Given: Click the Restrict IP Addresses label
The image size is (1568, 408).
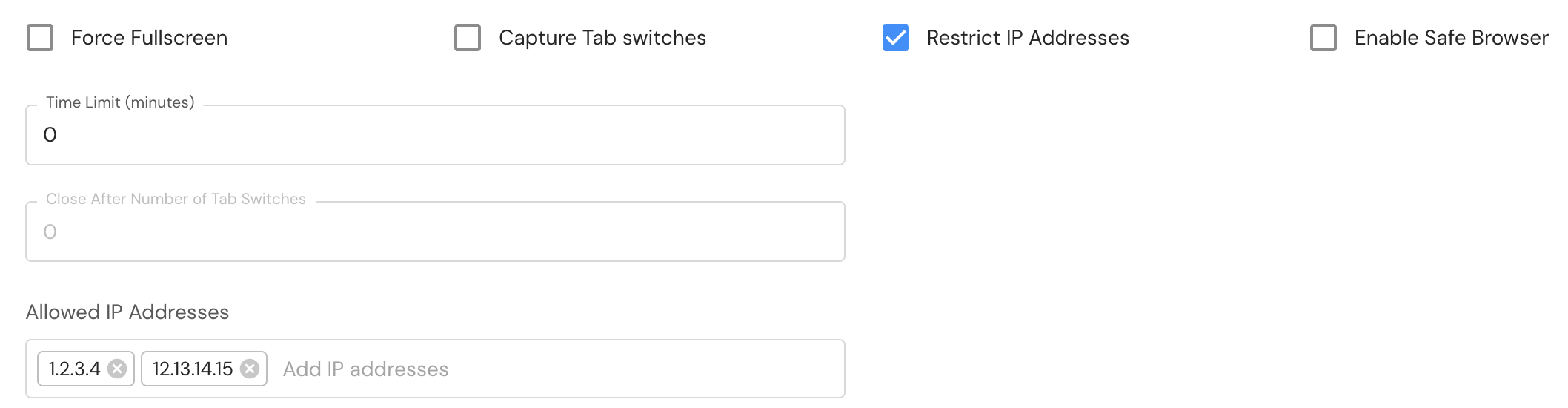Looking at the screenshot, I should [x=1027, y=38].
